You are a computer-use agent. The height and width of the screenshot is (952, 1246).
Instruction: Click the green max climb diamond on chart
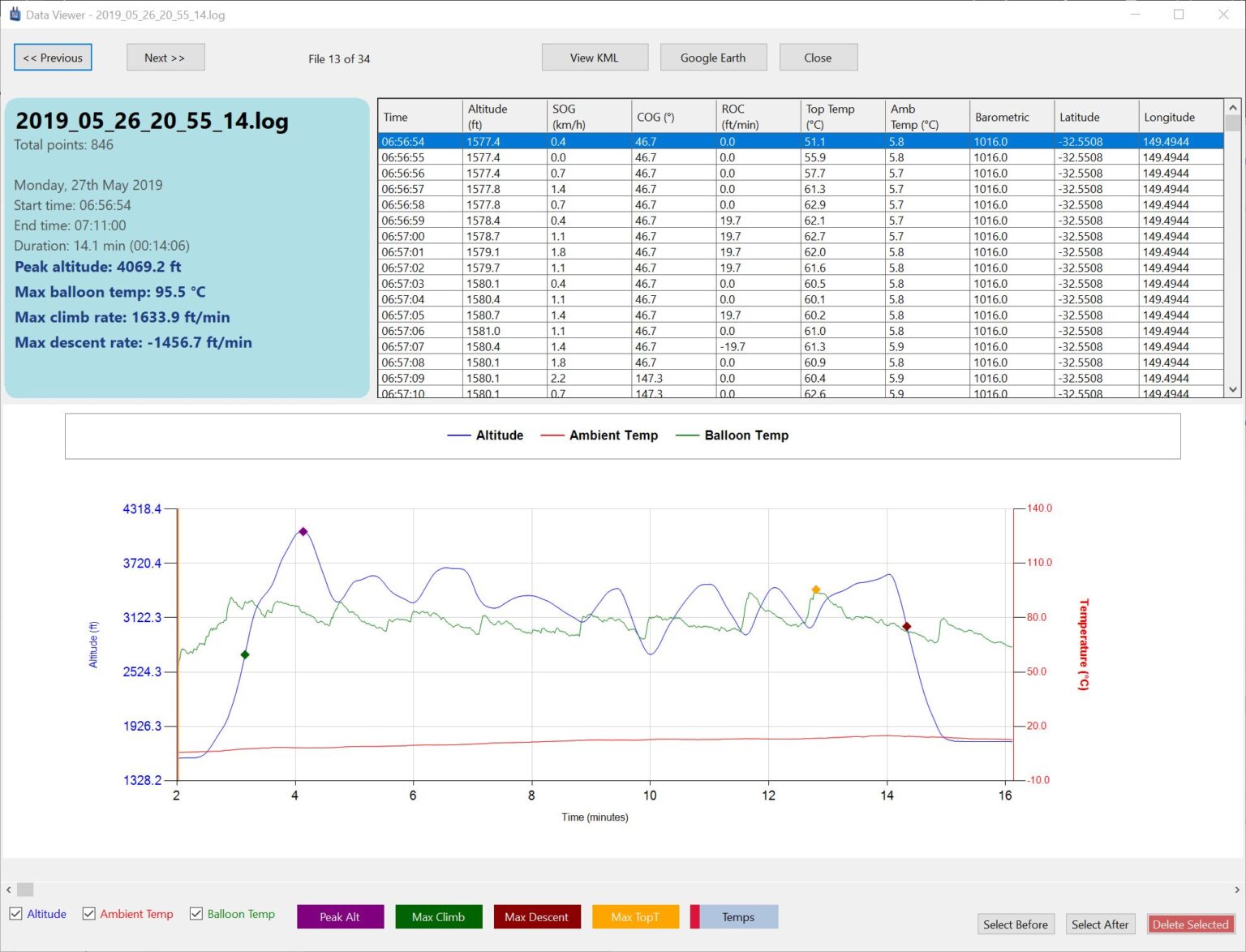coord(245,654)
